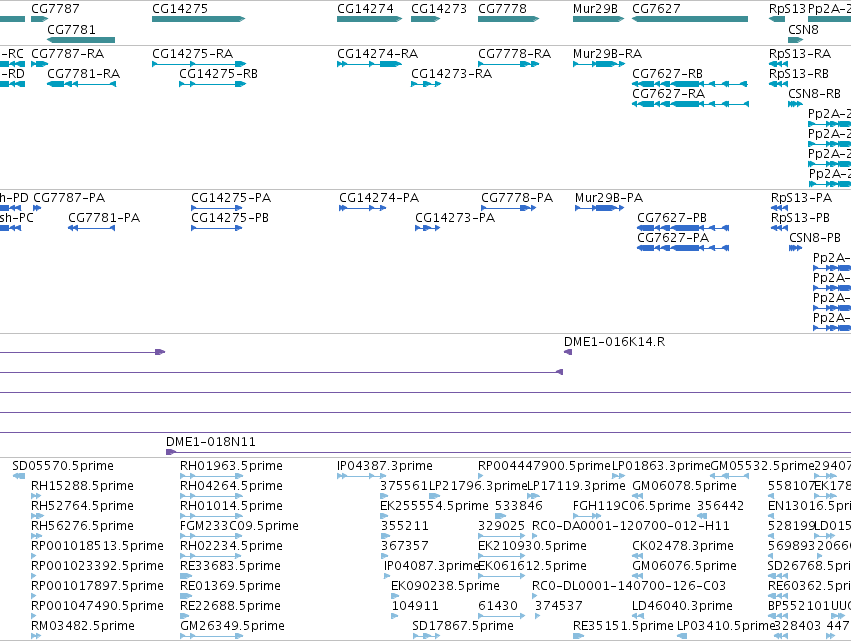
Task: Select RC0-DA0001-120700-012-H11 EST
Action: pos(631,526)
